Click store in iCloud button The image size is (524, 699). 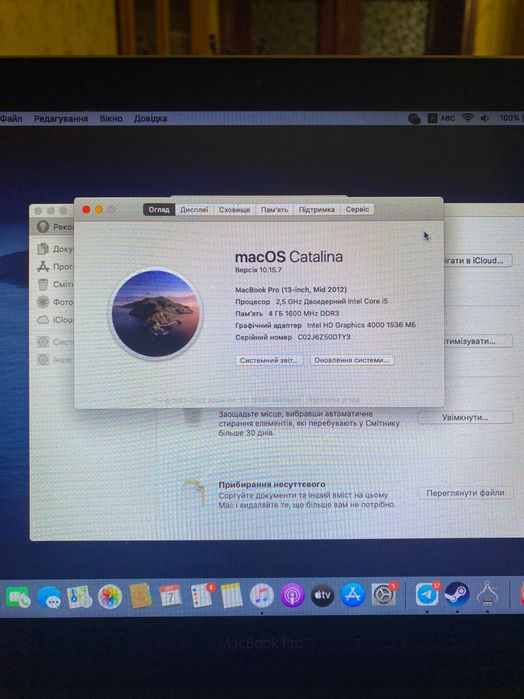click(476, 260)
